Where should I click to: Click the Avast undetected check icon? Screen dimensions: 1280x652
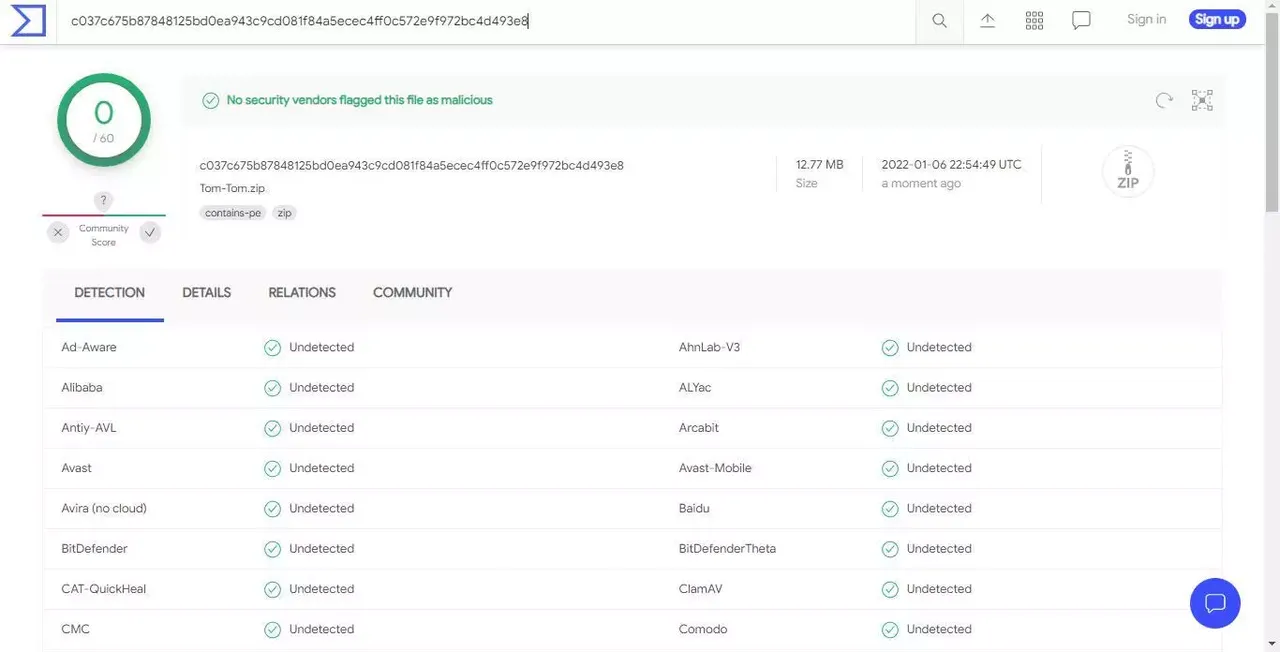coord(272,468)
